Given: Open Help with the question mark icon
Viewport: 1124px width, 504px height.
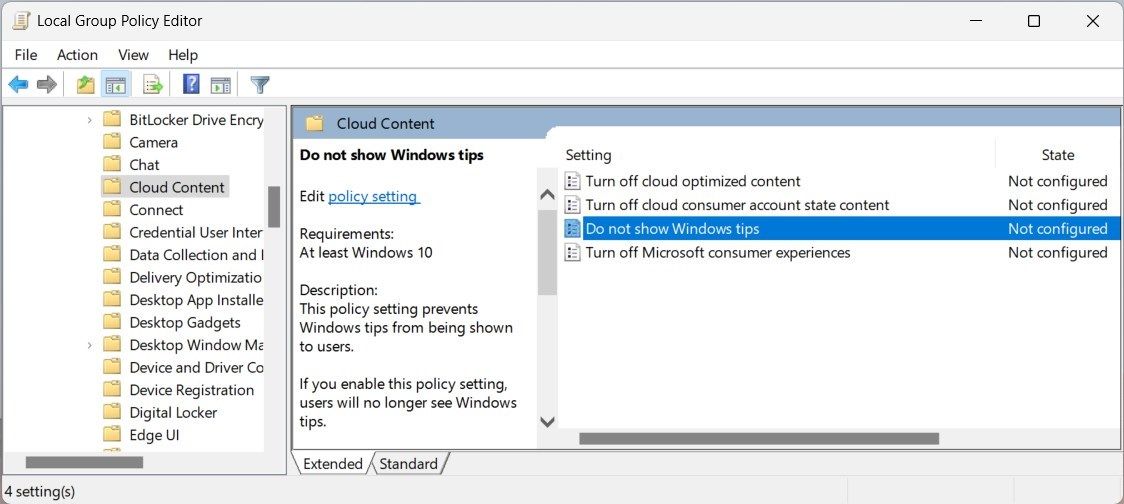Looking at the screenshot, I should [x=191, y=85].
